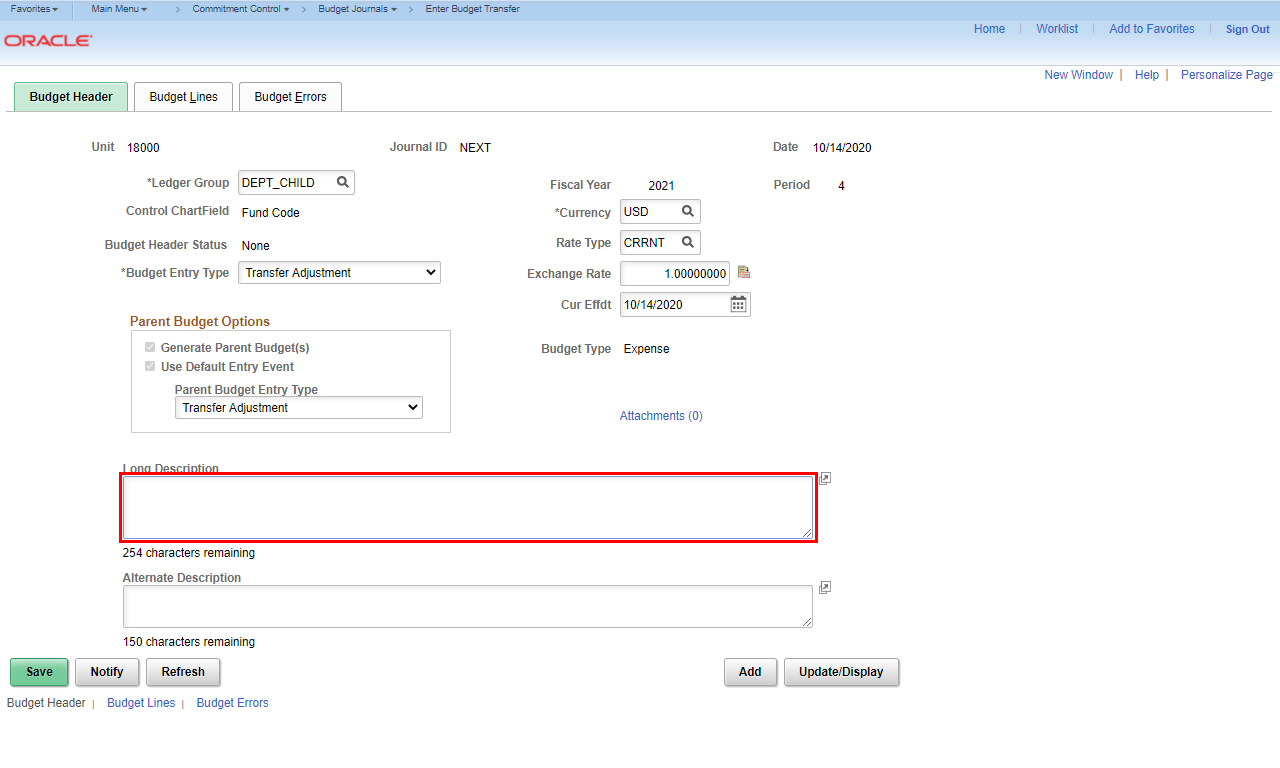Open the Cur Effdt calendar picker
The width and height of the screenshot is (1280, 768).
(738, 304)
